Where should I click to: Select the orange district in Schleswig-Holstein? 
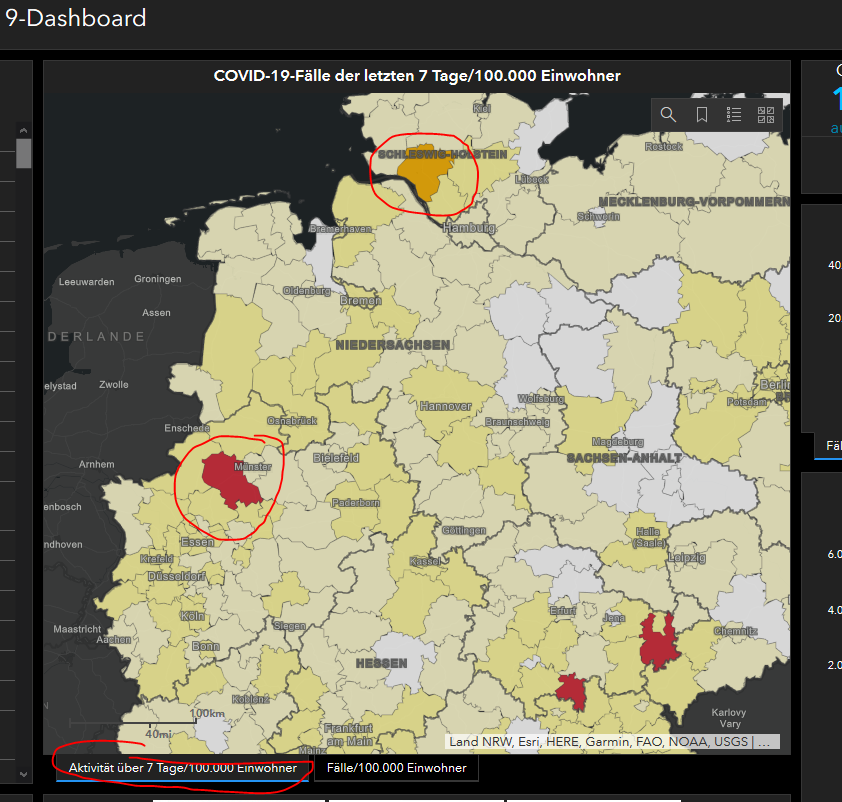(427, 181)
